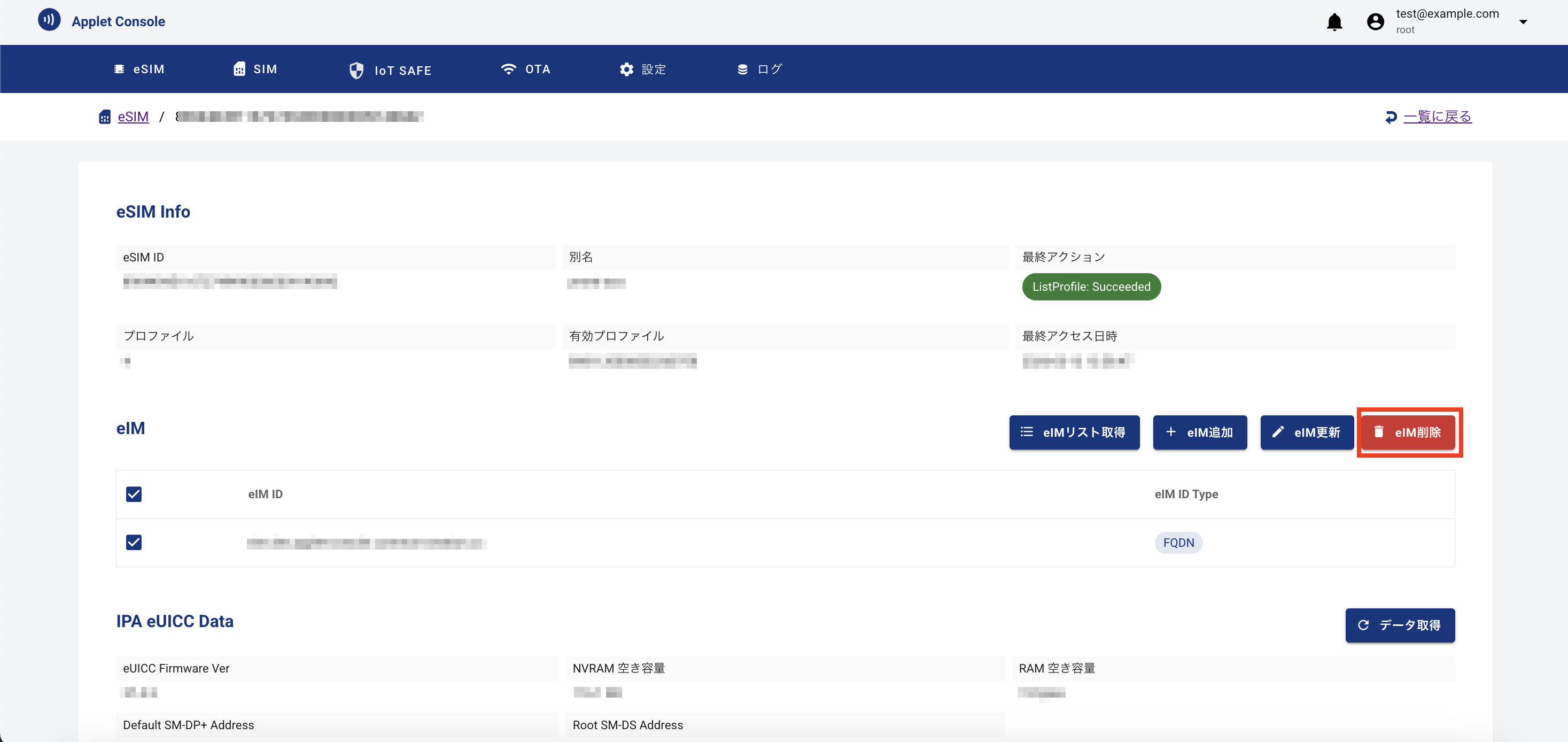The height and width of the screenshot is (742, 1568).
Task: Open the SIM navigation tab
Action: click(255, 69)
